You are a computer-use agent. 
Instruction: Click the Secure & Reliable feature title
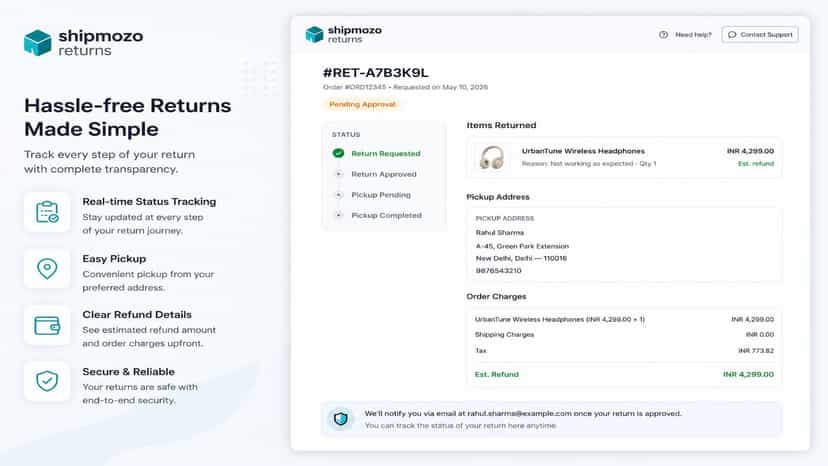pos(128,371)
